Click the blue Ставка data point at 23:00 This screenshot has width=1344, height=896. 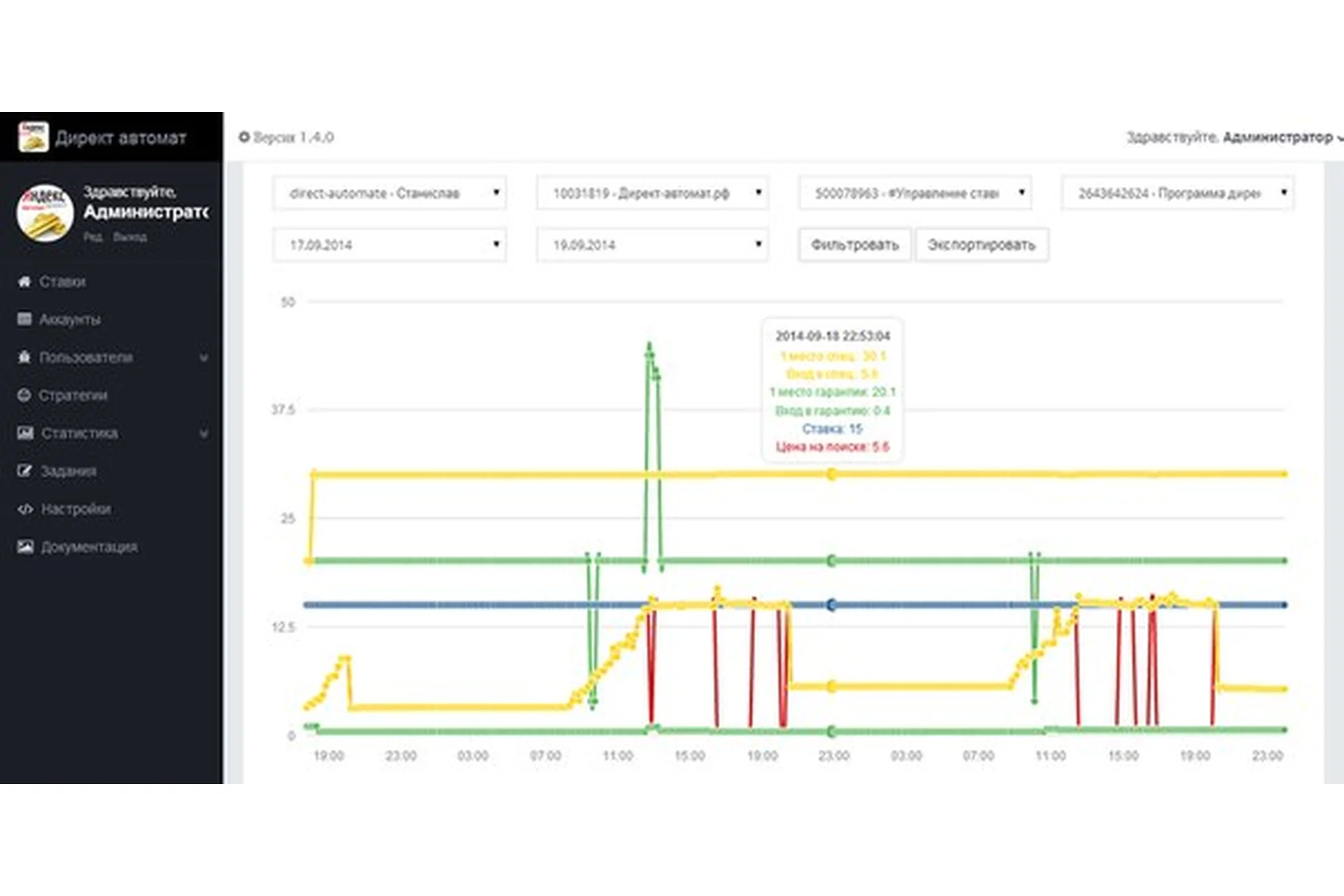[831, 605]
